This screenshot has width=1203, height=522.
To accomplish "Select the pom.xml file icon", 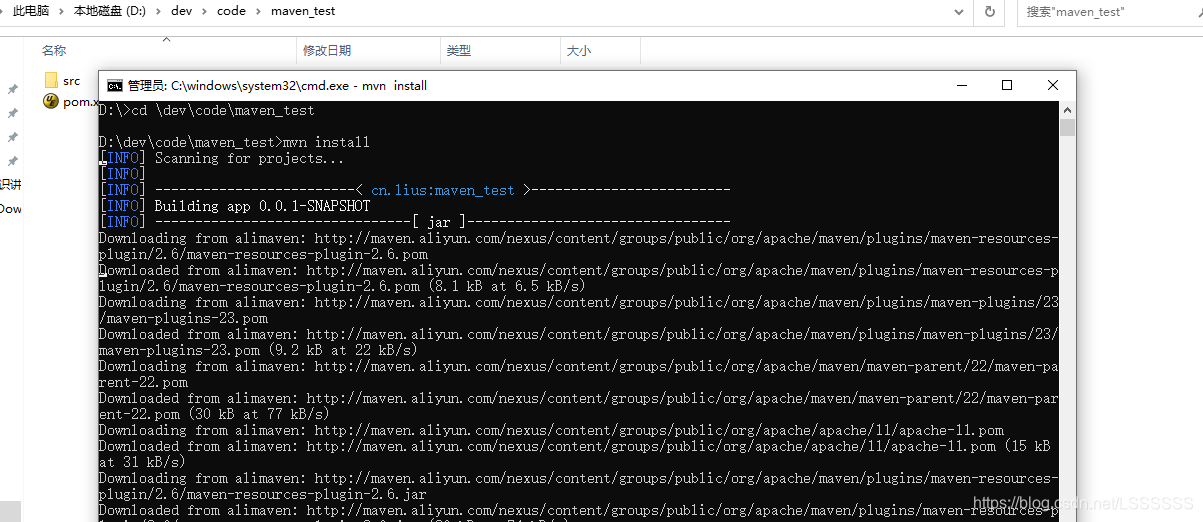I will 51,101.
